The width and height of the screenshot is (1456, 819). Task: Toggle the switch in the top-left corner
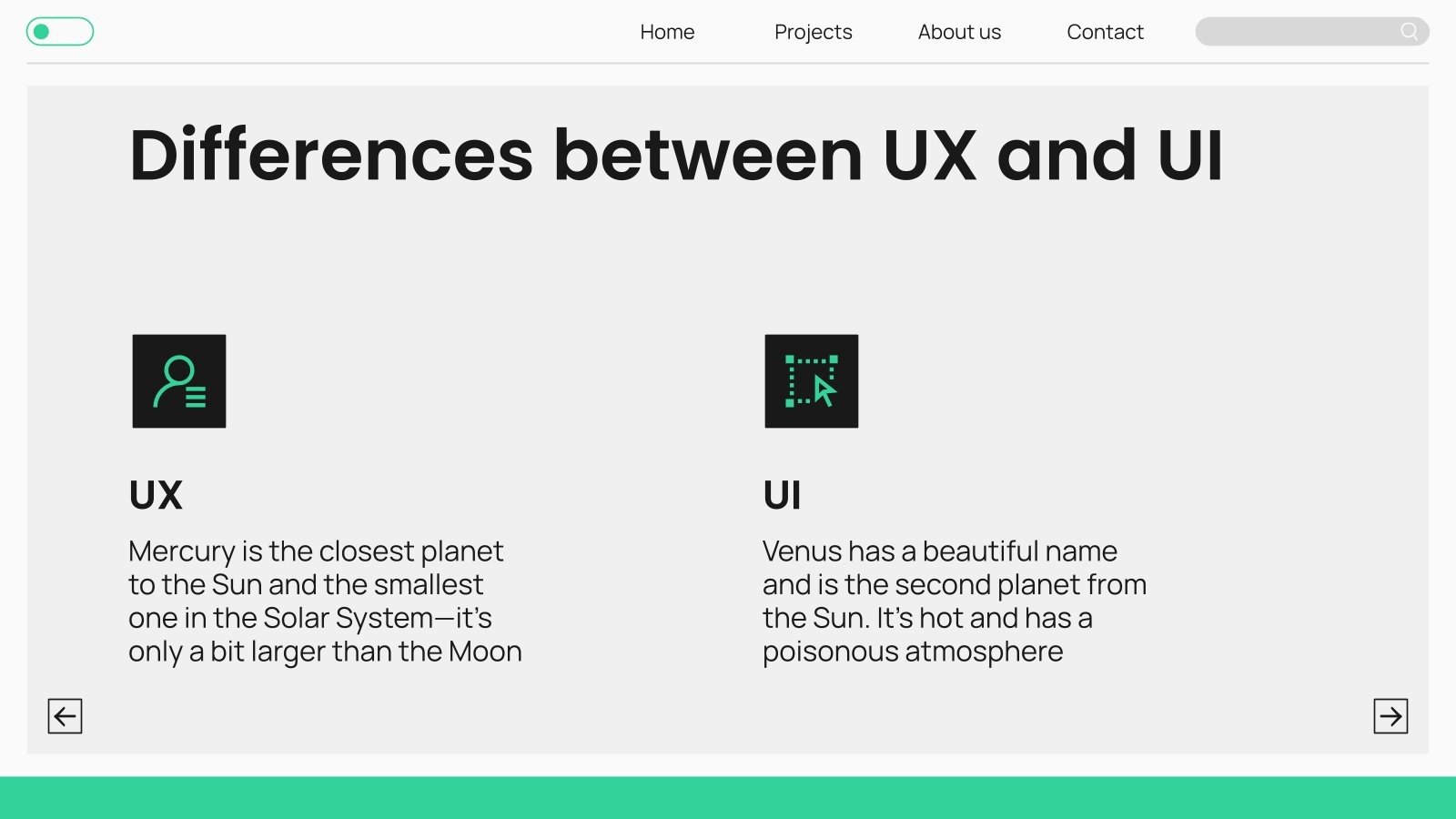point(60,31)
